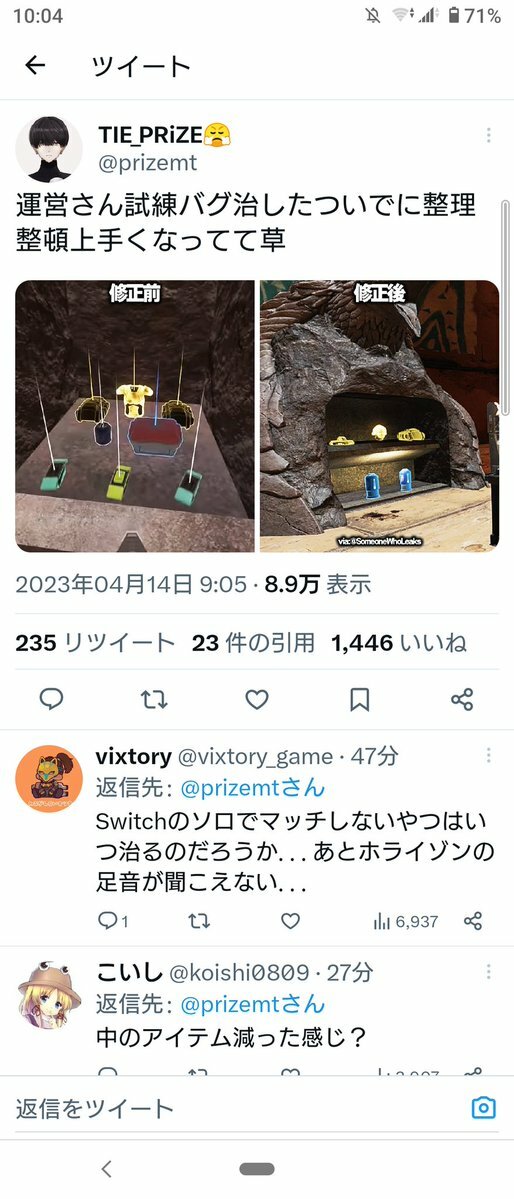
Task: View the 1,446 いいね list
Action: point(399,643)
